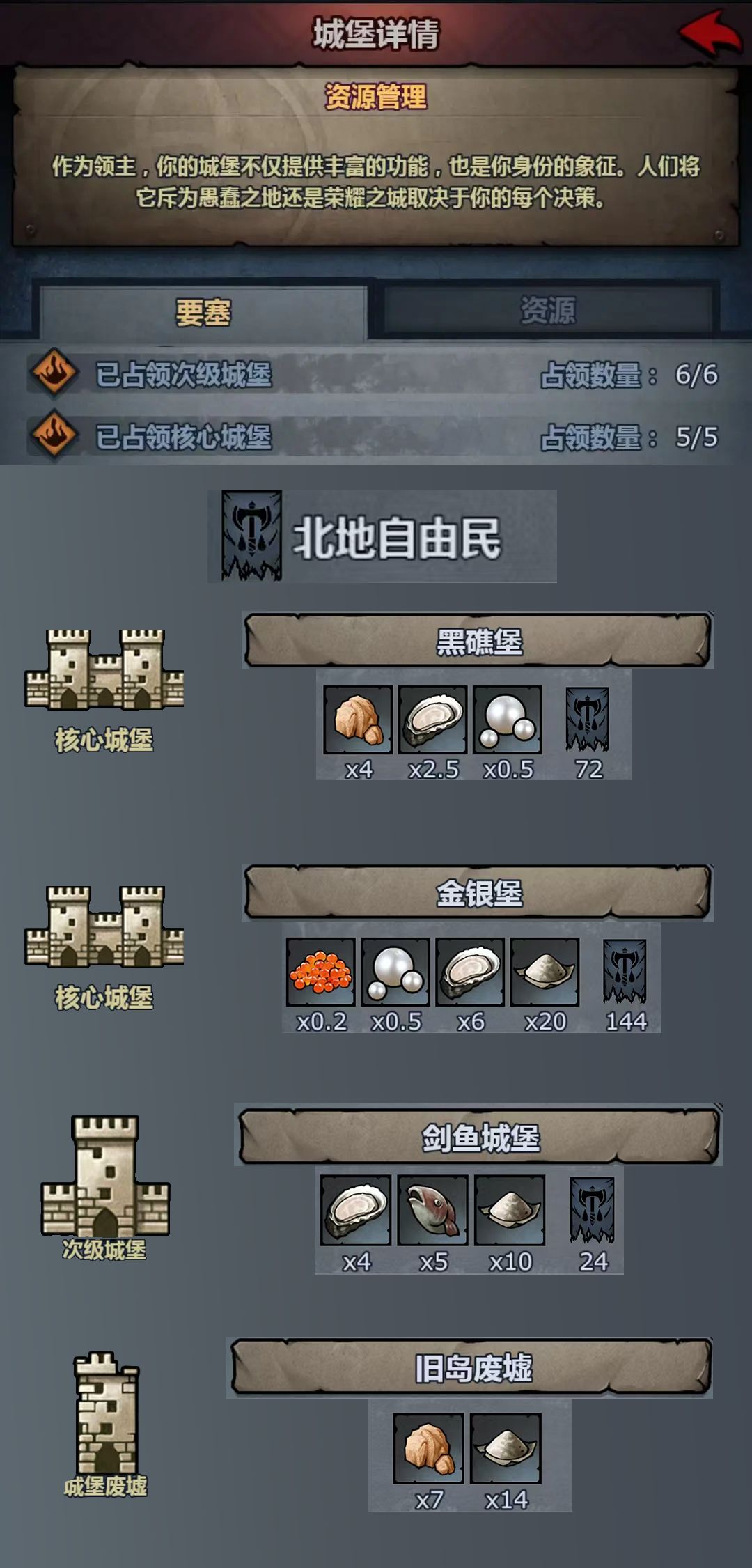Click the fish head icon in 剑鱼城堡
Screen dimensions: 752x1568
pos(432,1211)
